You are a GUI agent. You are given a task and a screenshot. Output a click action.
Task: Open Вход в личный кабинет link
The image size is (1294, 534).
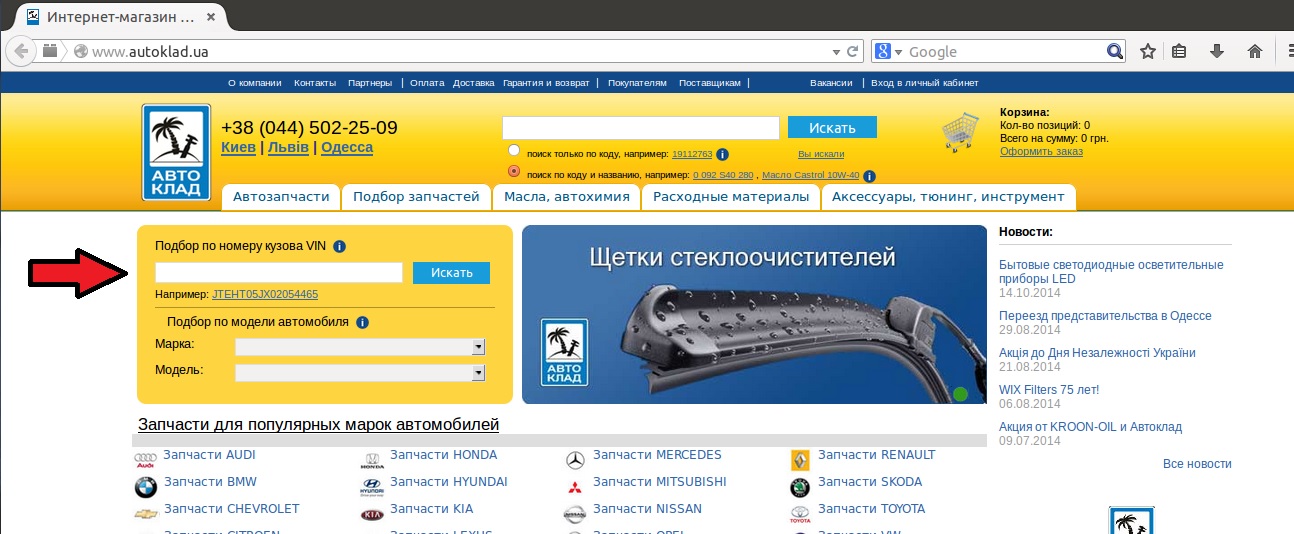point(925,83)
